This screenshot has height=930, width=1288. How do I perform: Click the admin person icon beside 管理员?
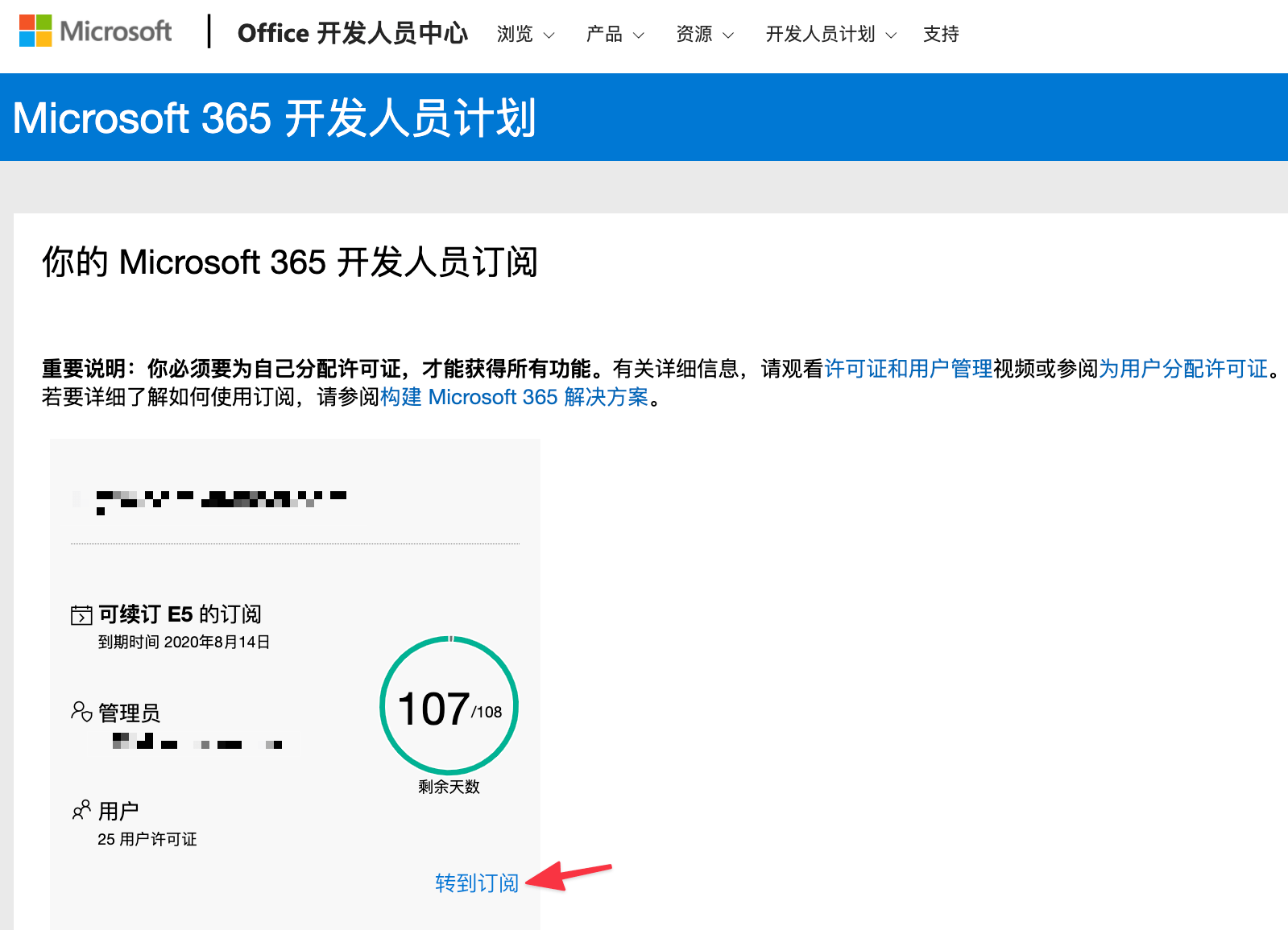[x=81, y=712]
